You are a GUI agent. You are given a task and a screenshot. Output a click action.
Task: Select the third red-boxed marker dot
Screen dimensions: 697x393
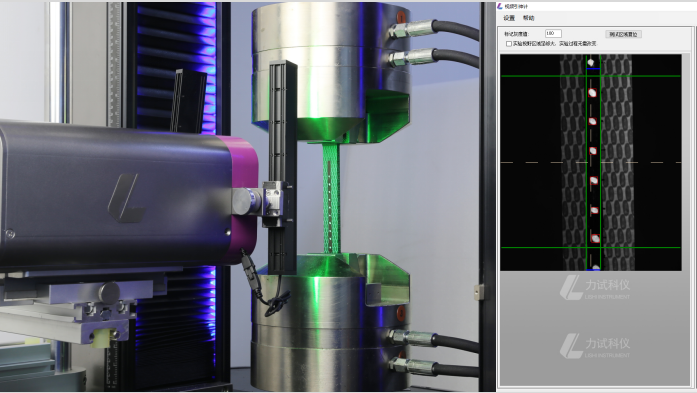pyautogui.click(x=593, y=121)
